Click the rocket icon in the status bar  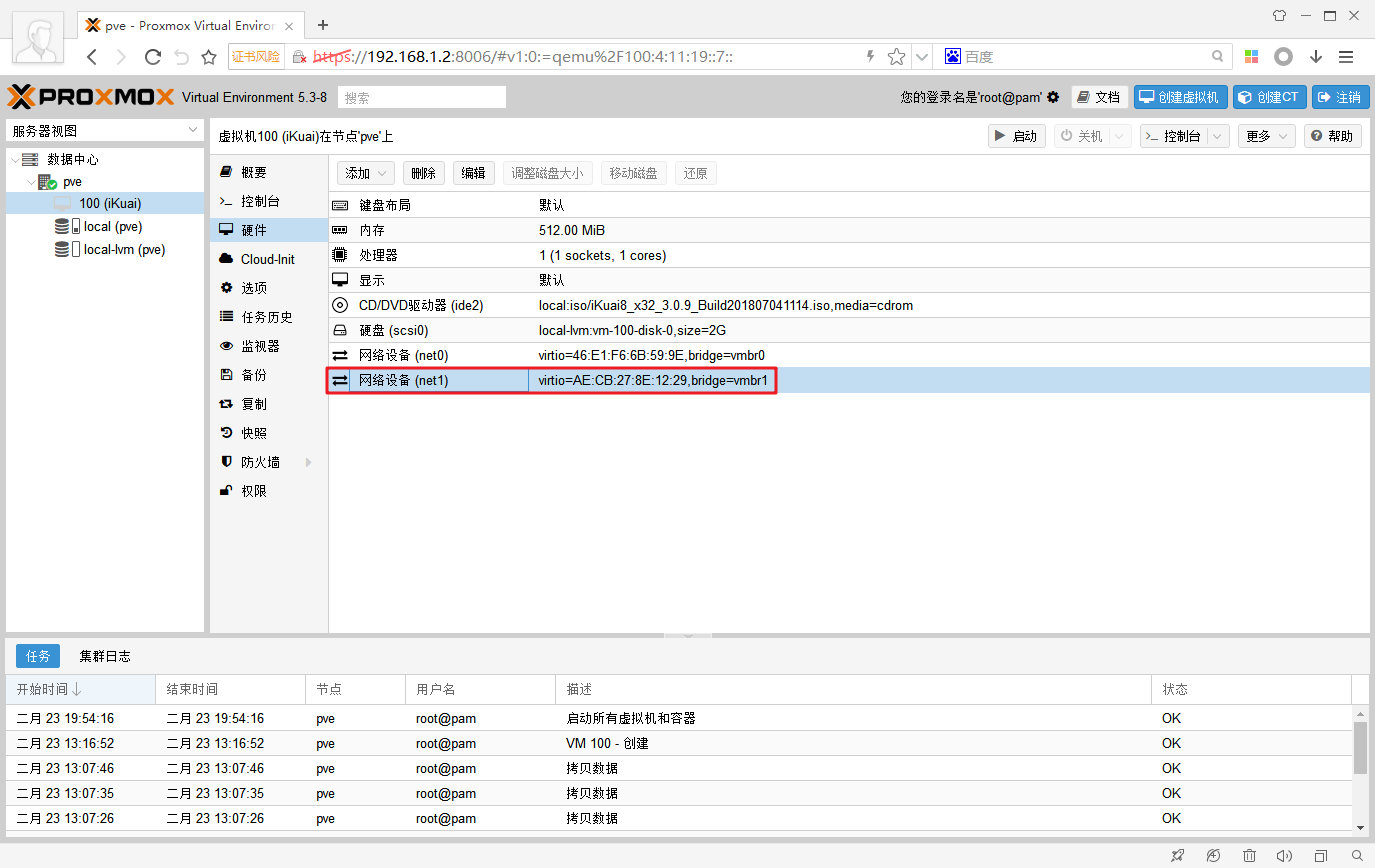1179,856
